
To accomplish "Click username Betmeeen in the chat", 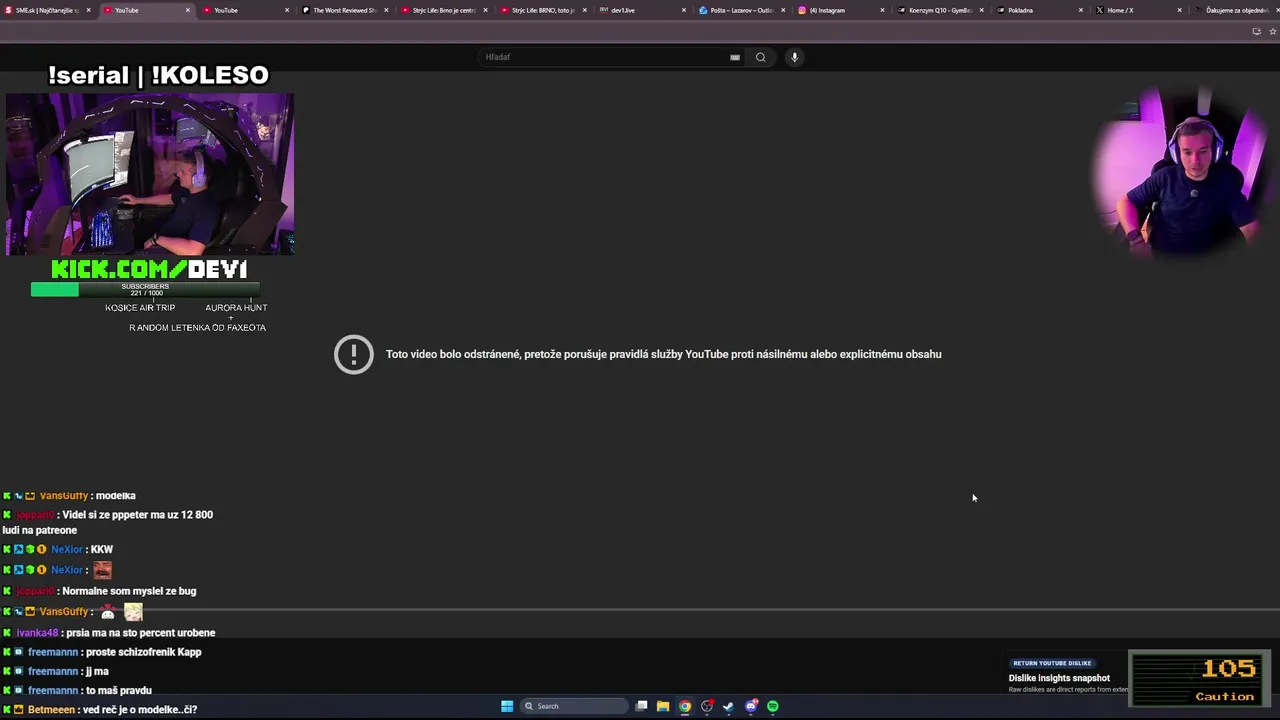I will coord(51,710).
